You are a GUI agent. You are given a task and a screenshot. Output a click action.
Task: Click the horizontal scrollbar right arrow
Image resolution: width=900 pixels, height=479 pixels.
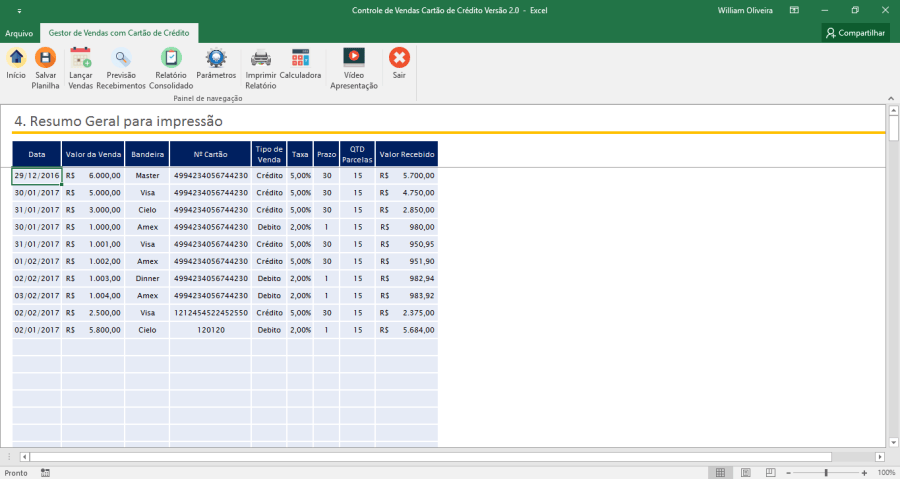[x=879, y=457]
